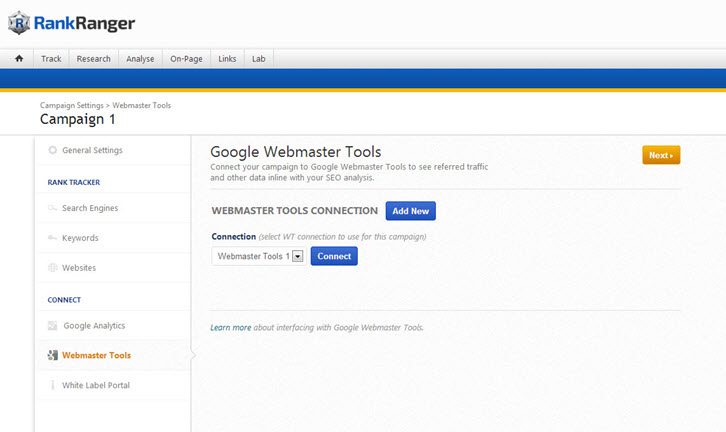Select the Analyse menu item
Screen dimensions: 726x432
coord(140,59)
